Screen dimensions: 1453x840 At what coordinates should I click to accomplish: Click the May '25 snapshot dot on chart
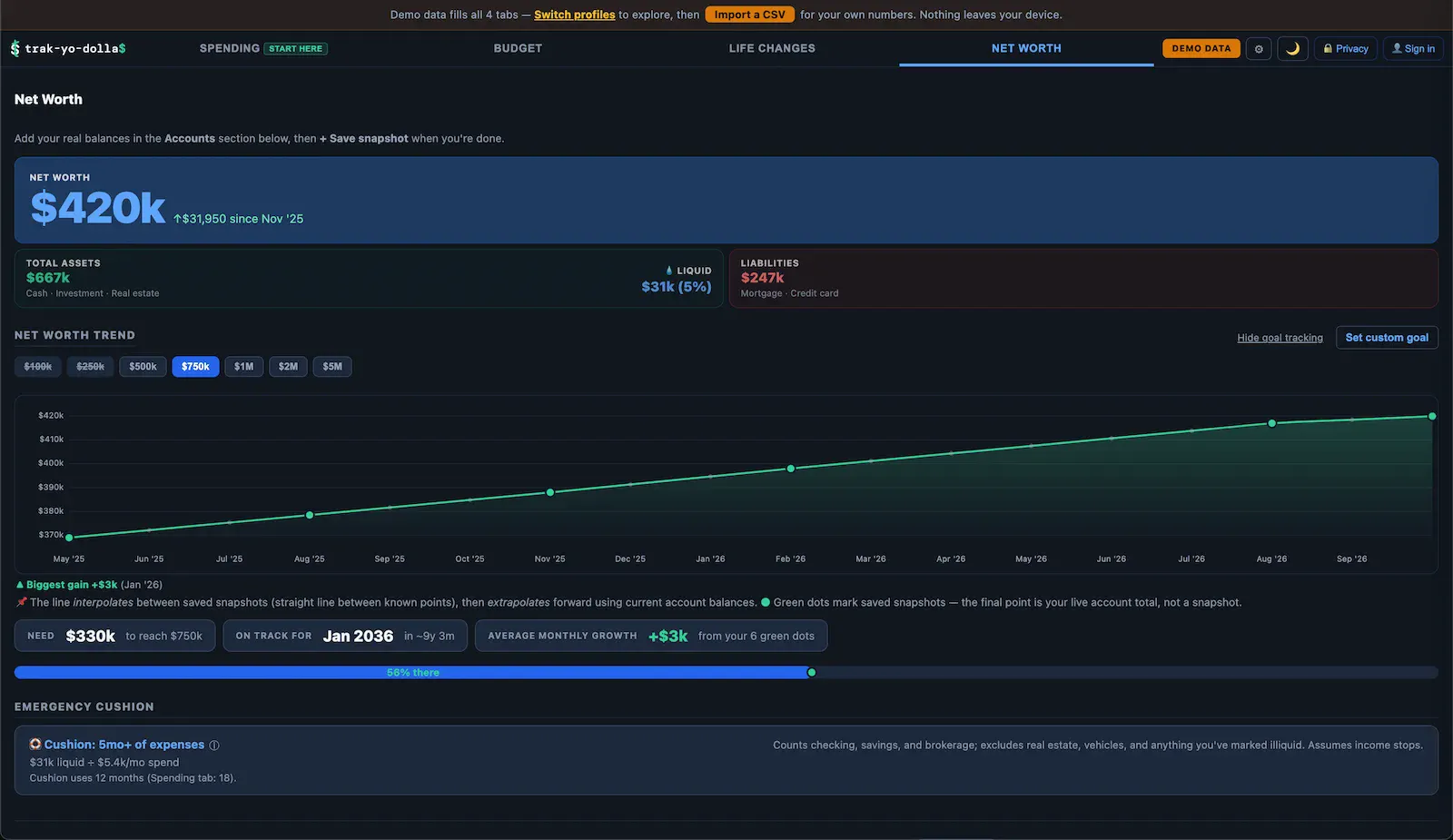69,538
